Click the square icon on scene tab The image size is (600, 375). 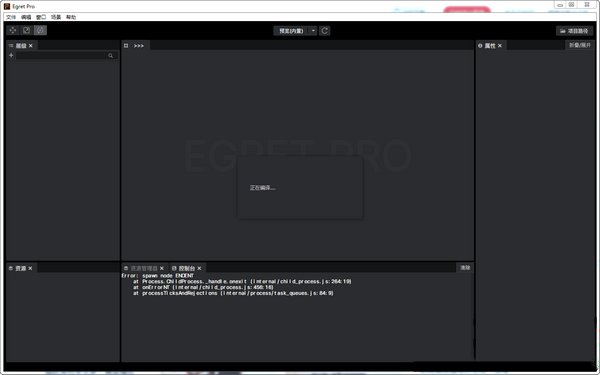coord(126,46)
